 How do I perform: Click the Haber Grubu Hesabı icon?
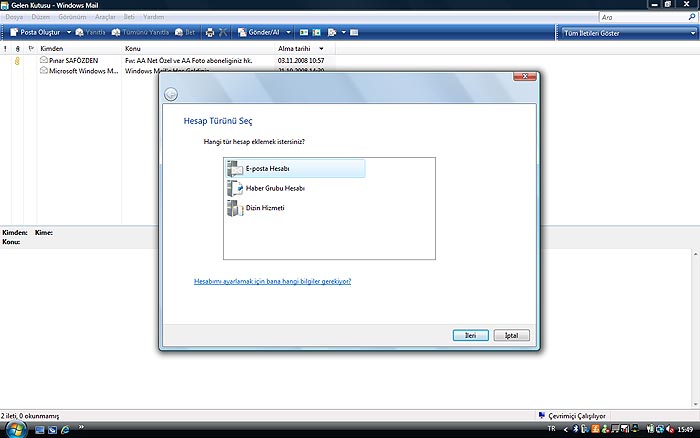[235, 188]
